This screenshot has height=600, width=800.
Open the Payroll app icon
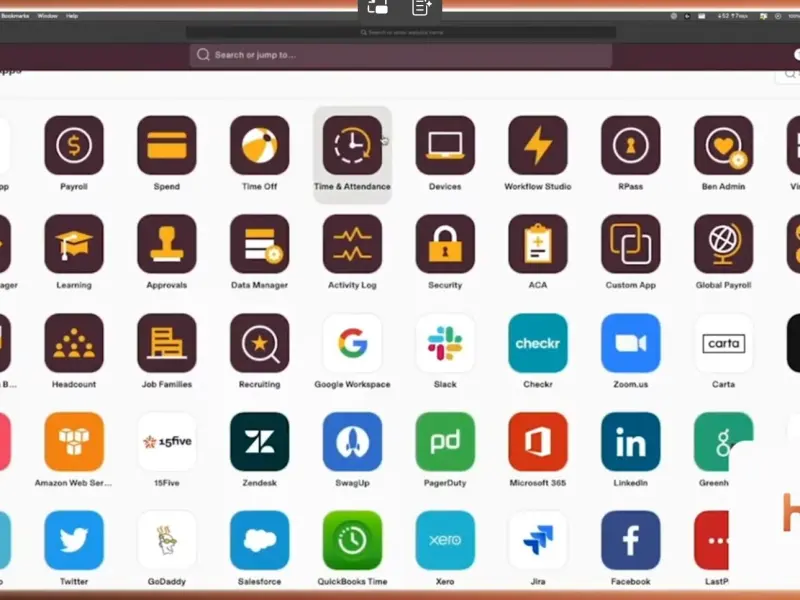[x=74, y=146]
